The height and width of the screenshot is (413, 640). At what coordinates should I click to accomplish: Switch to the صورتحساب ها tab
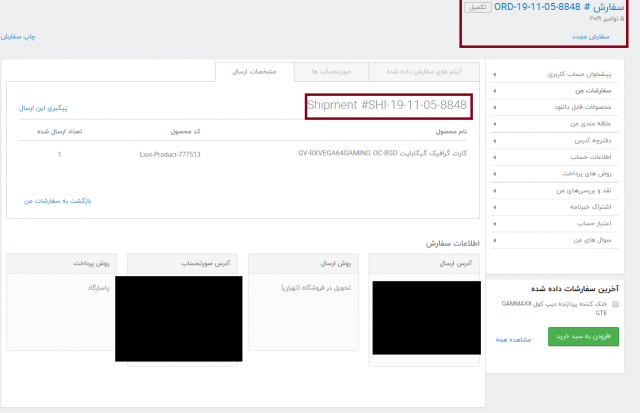point(329,71)
